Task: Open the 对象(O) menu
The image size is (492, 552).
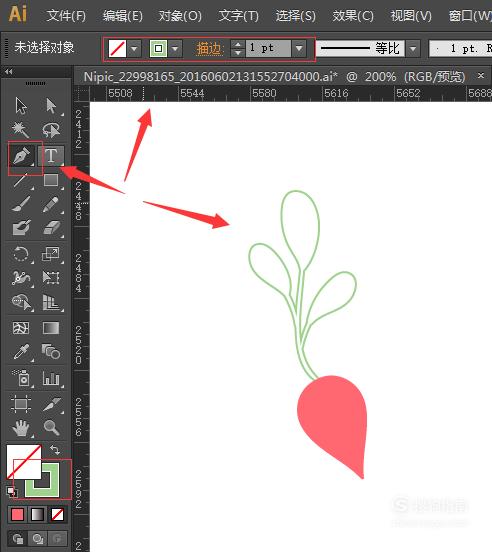Action: 180,16
